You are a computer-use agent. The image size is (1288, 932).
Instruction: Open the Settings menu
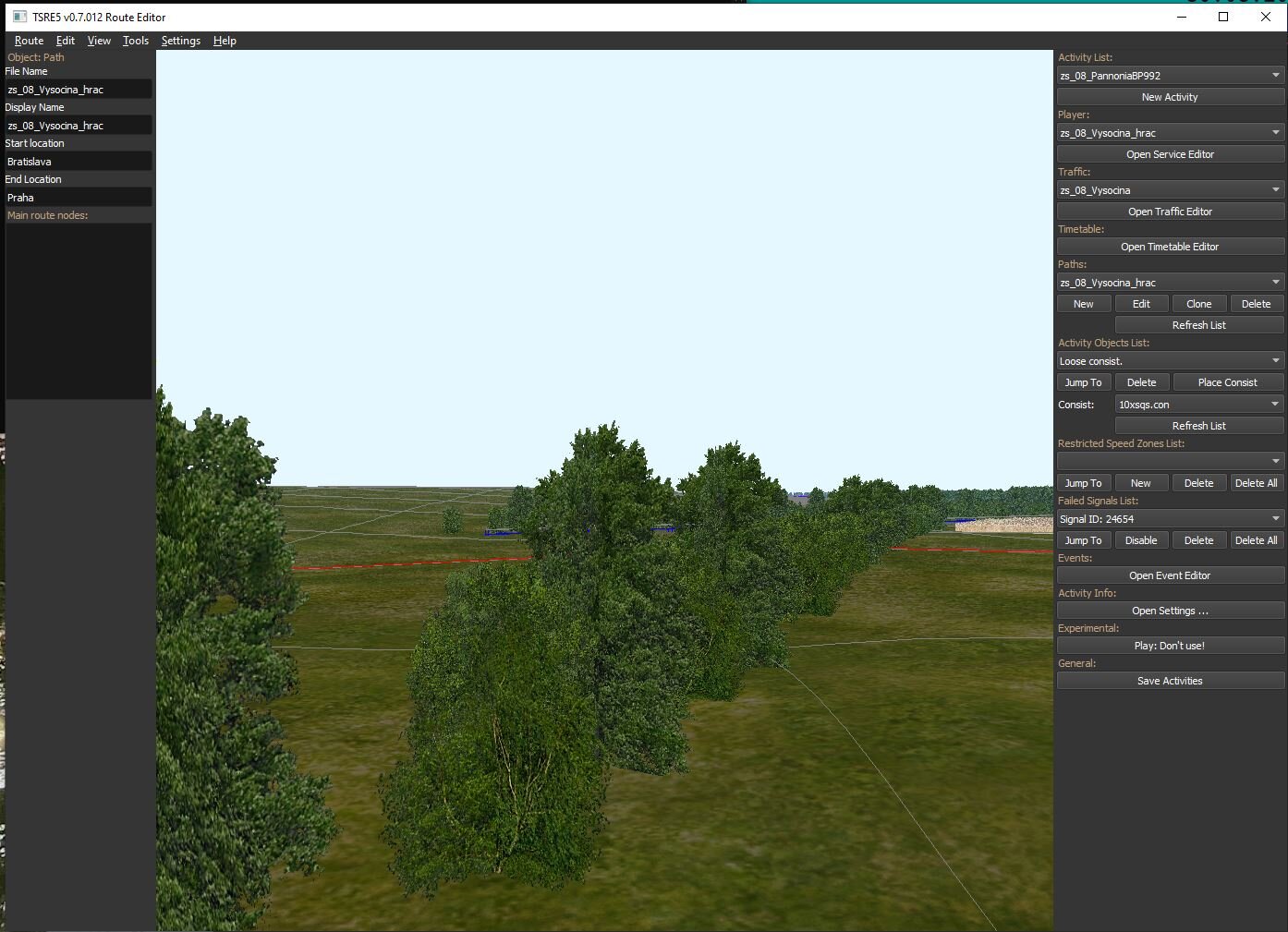coord(180,41)
